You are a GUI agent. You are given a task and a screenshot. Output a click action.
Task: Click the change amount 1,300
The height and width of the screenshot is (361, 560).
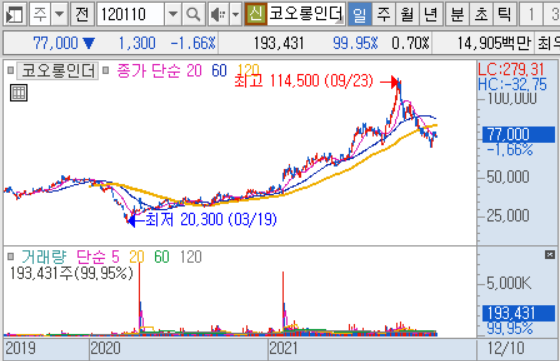pos(137,43)
